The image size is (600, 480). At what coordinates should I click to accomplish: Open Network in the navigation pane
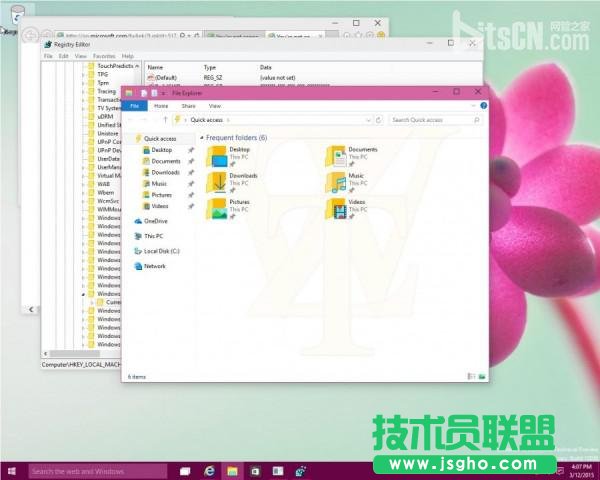[x=155, y=266]
